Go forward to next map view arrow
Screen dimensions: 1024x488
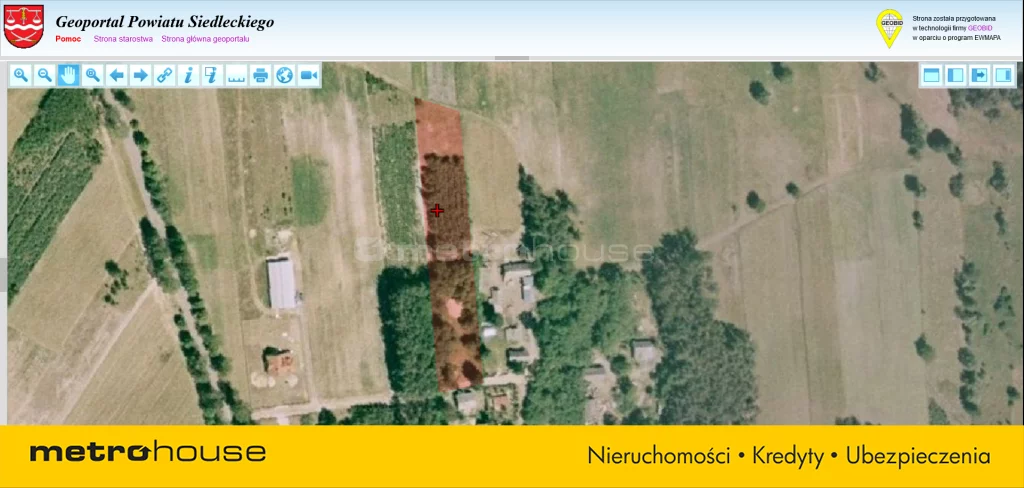140,75
